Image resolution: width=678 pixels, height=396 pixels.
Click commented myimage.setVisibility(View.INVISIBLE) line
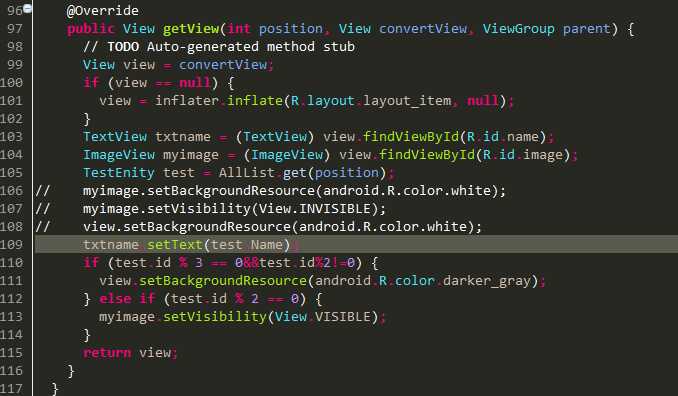[234, 209]
